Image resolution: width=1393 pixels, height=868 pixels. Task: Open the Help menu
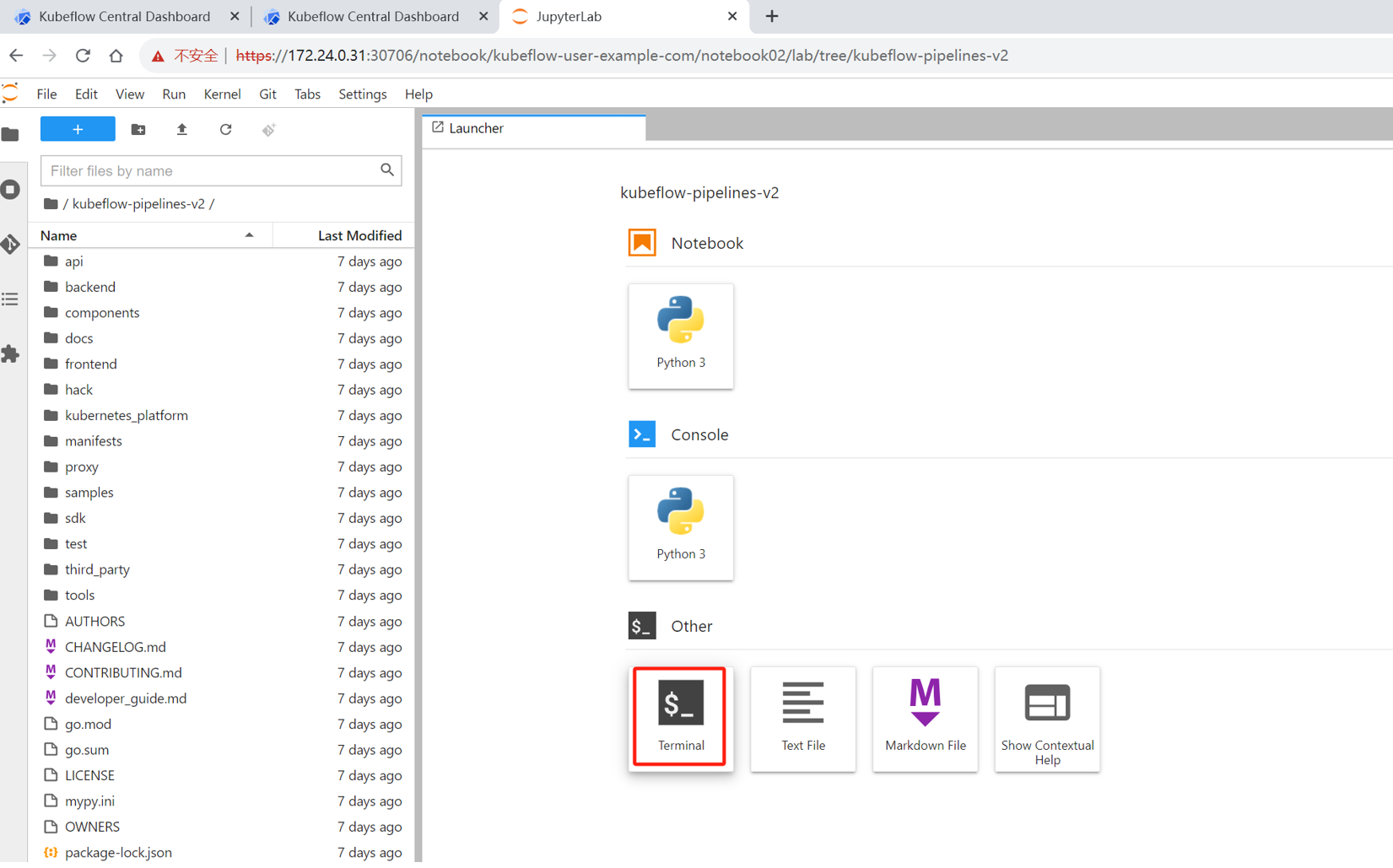418,94
